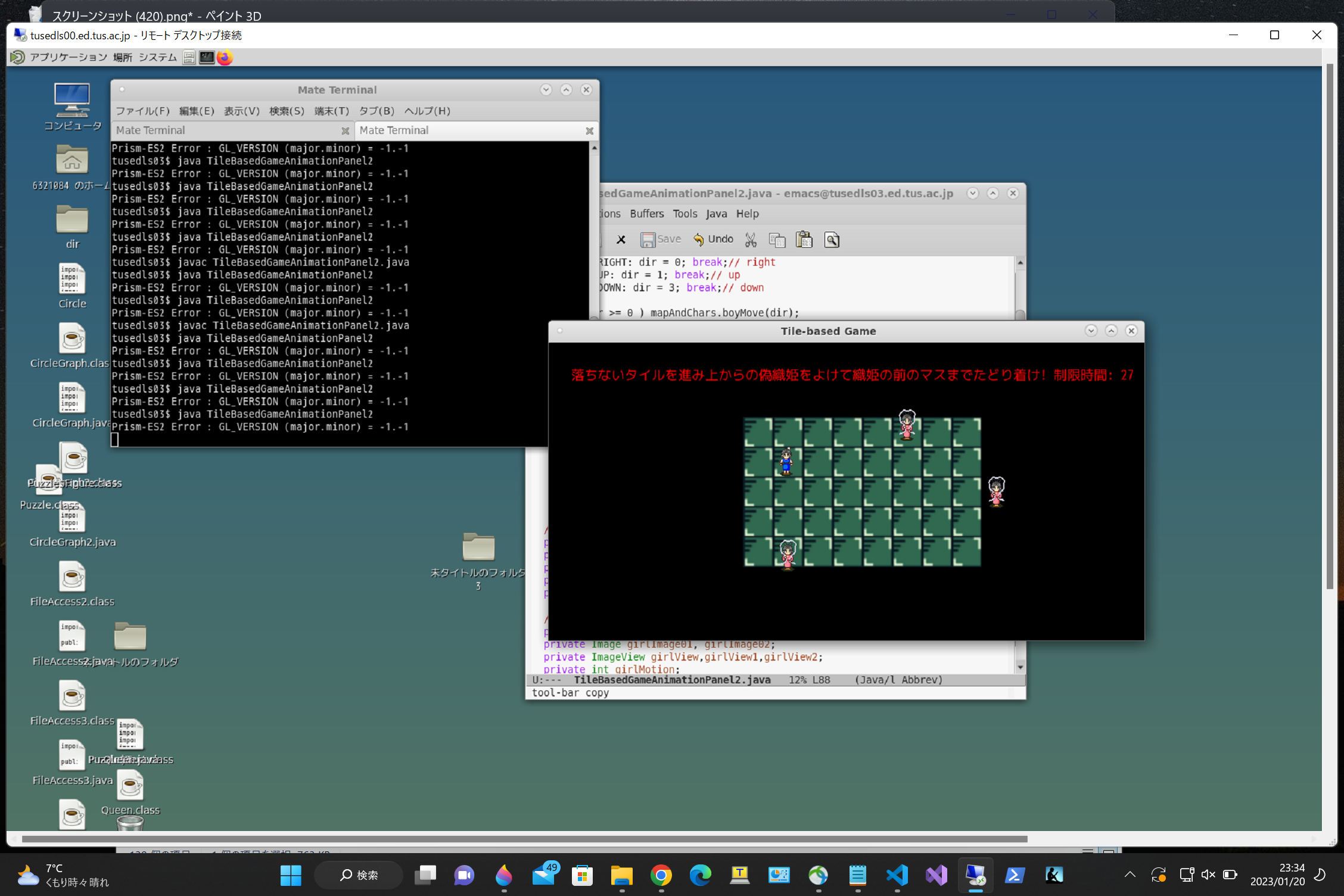Image resolution: width=1344 pixels, height=896 pixels.
Task: Switch to the second Mate Terminal tab
Action: tap(471, 130)
